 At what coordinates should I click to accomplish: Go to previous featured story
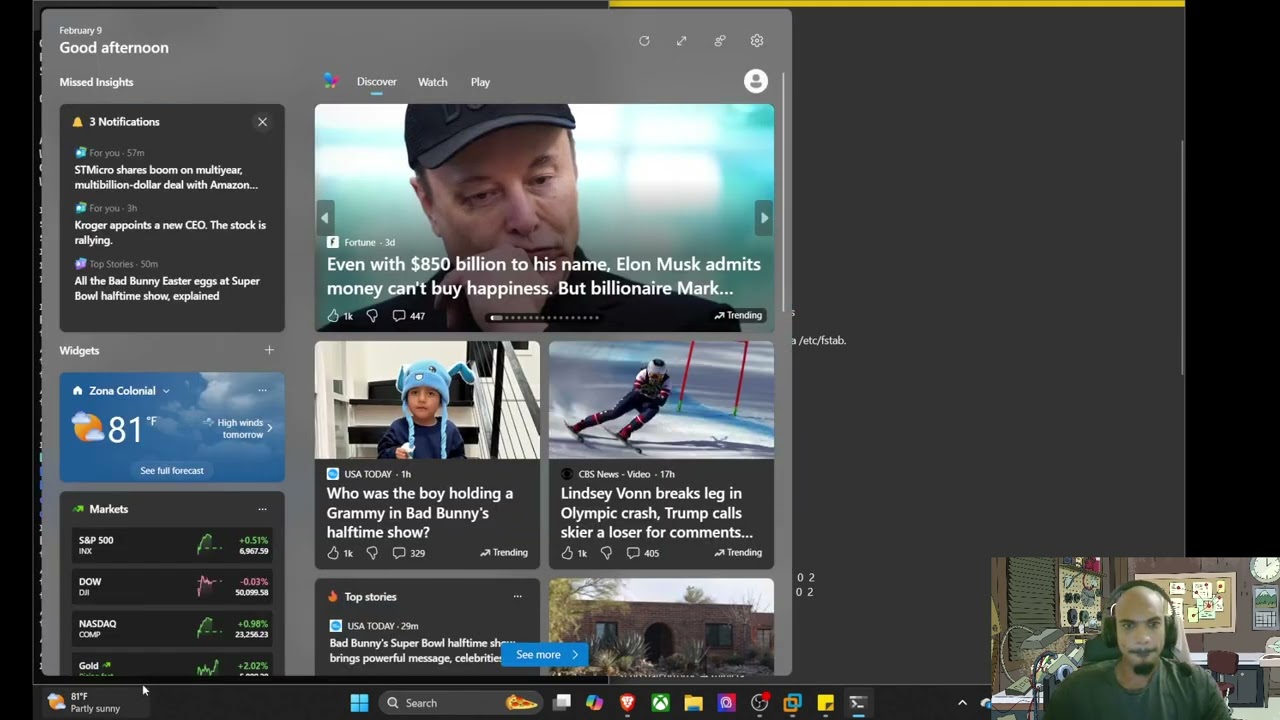pos(324,217)
